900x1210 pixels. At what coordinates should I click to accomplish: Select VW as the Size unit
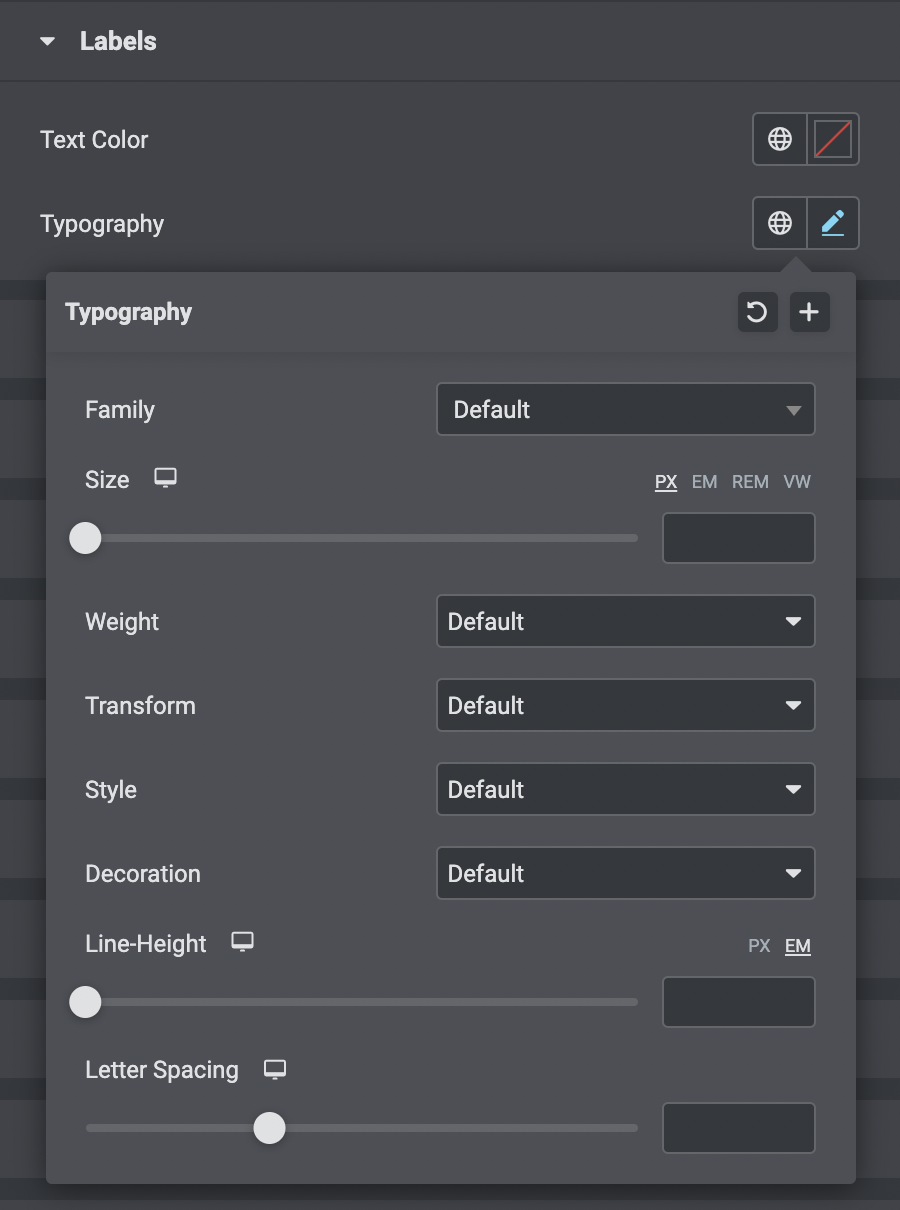coord(797,482)
